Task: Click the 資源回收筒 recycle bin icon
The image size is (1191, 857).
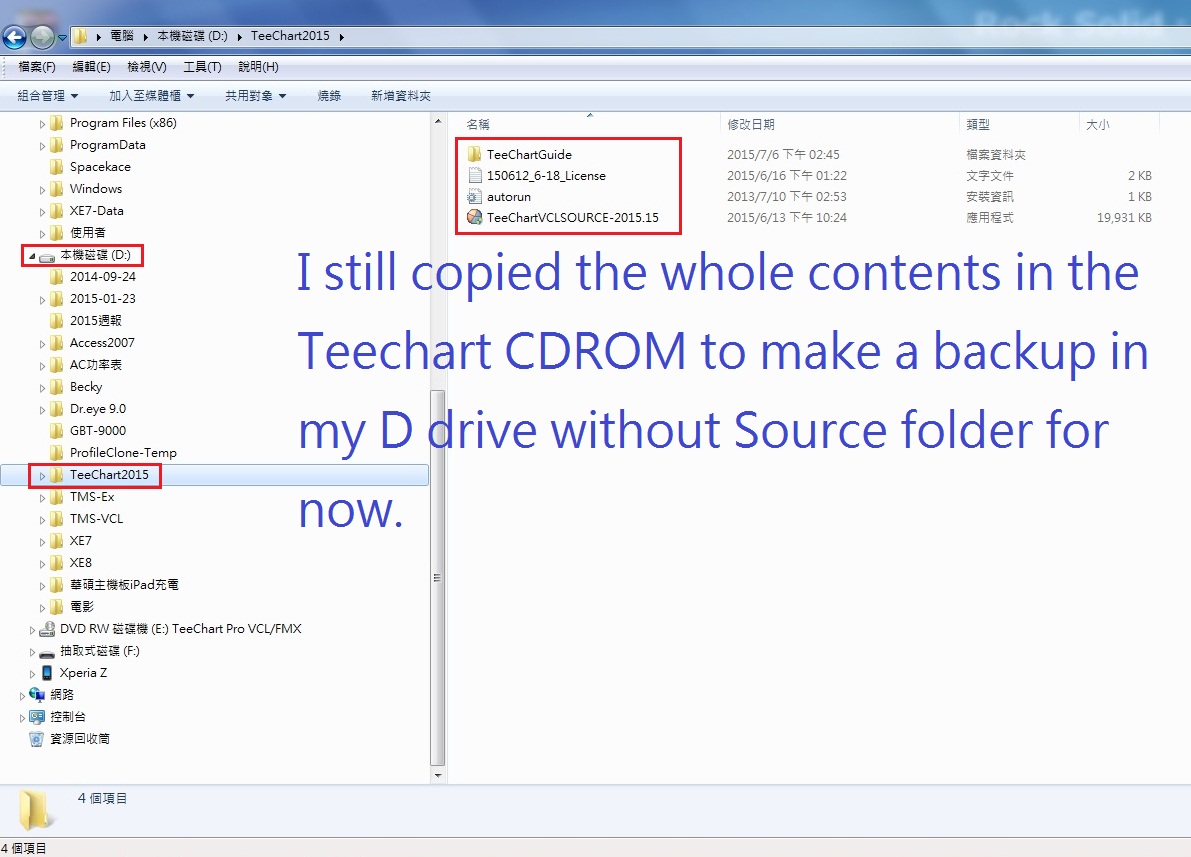Action: (36, 739)
